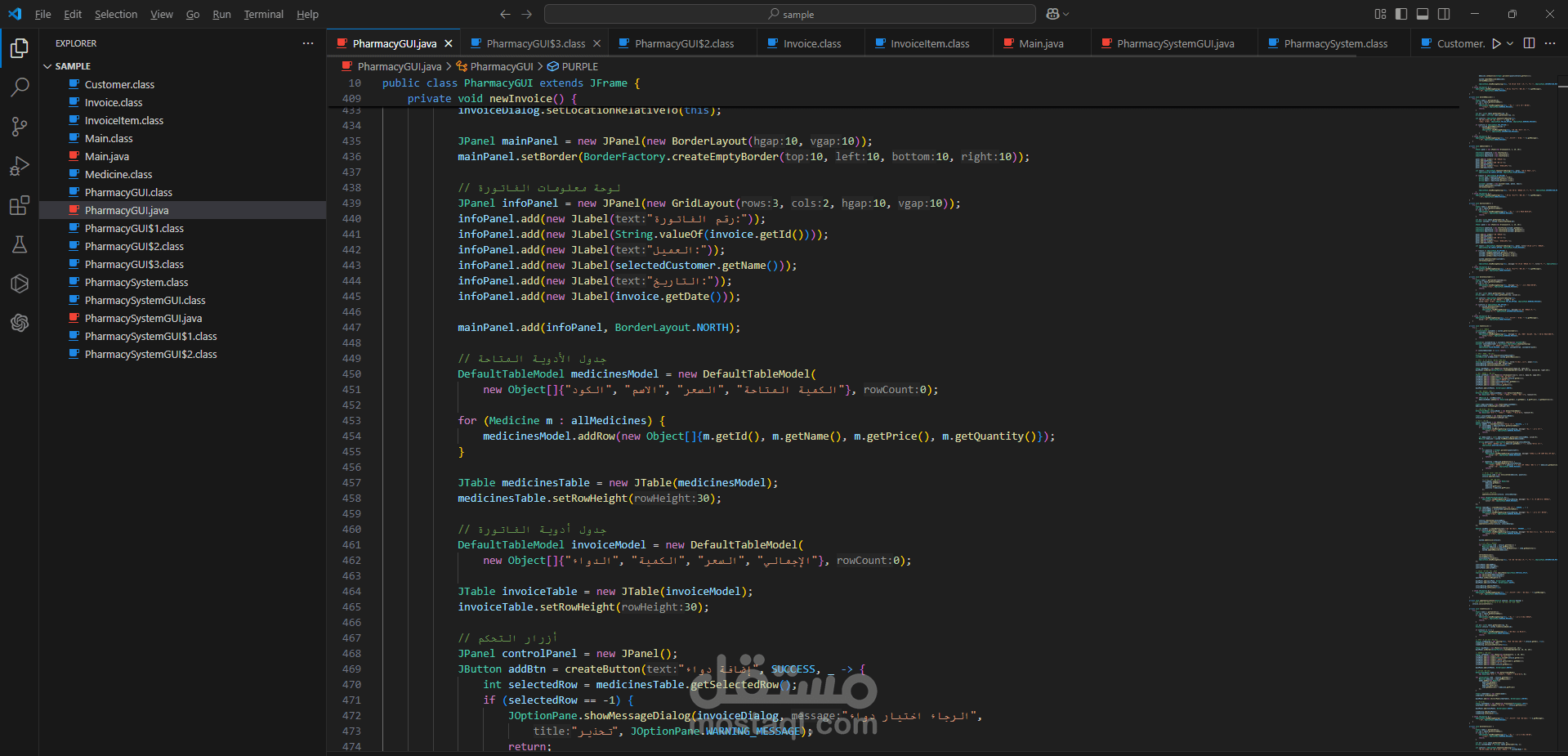Split the editor to the right
This screenshot has width=1568, height=756.
(x=1529, y=43)
